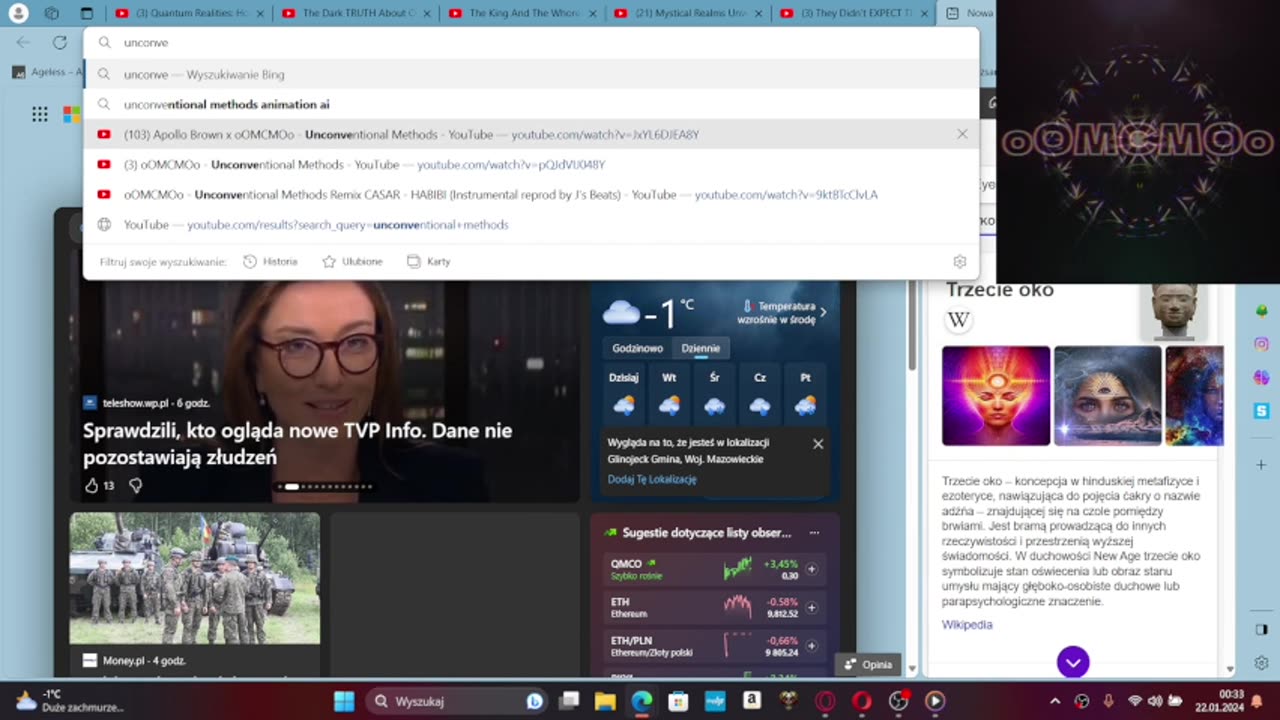
Task: Open Instagram icon in Edge sidebar
Action: pyautogui.click(x=1262, y=344)
